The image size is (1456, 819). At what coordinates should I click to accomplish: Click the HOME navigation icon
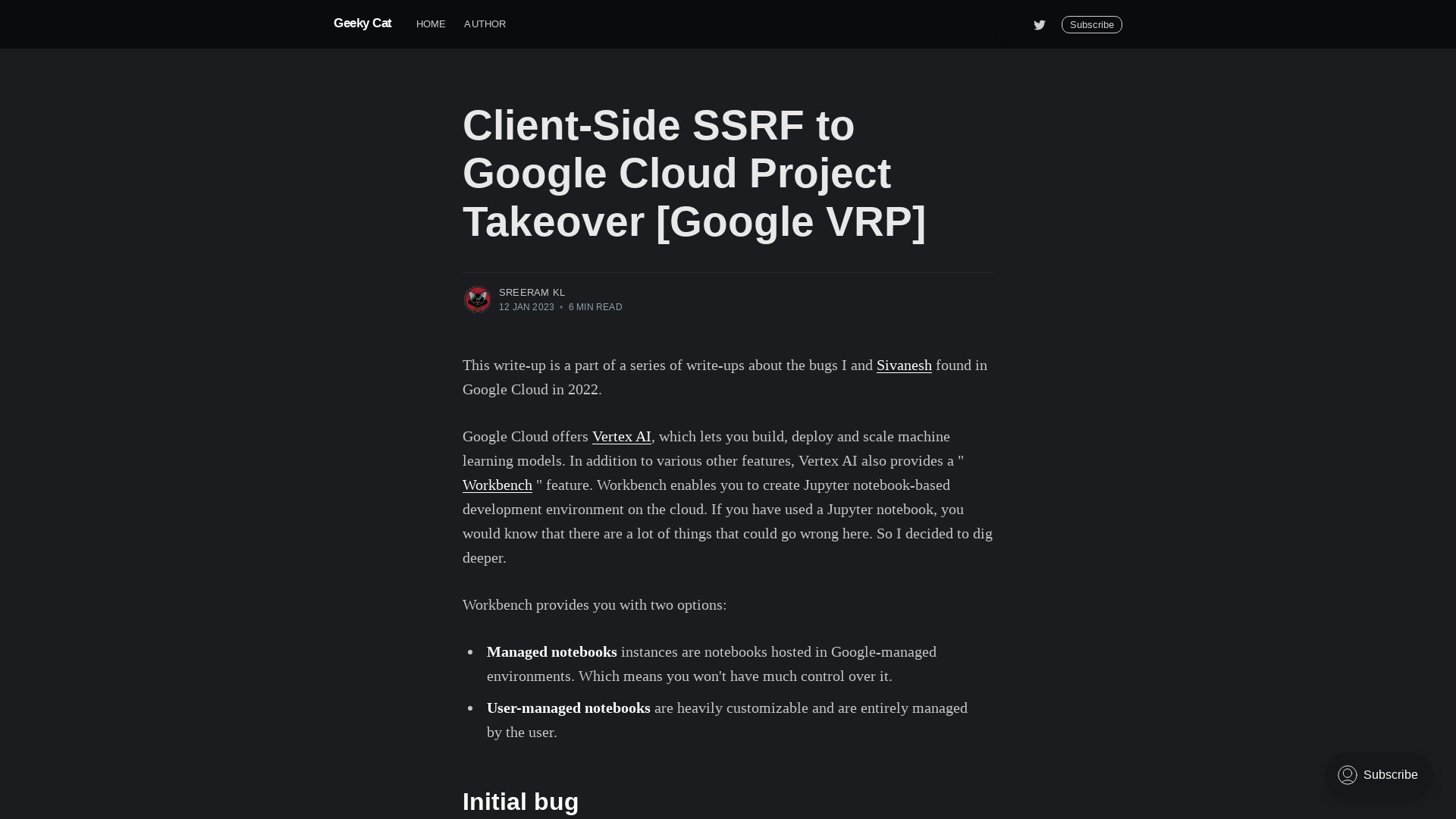point(431,24)
